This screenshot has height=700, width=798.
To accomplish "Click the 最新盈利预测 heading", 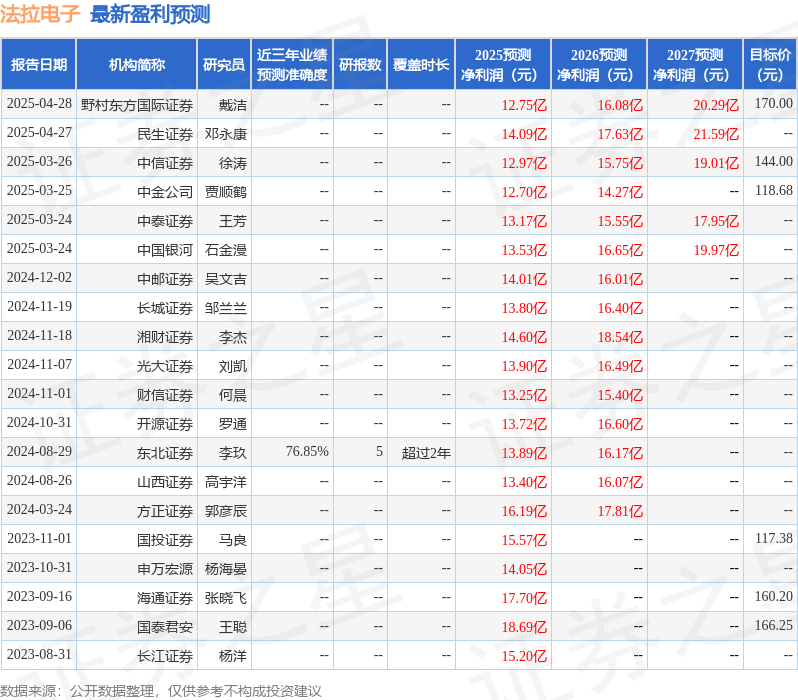I will [150, 14].
